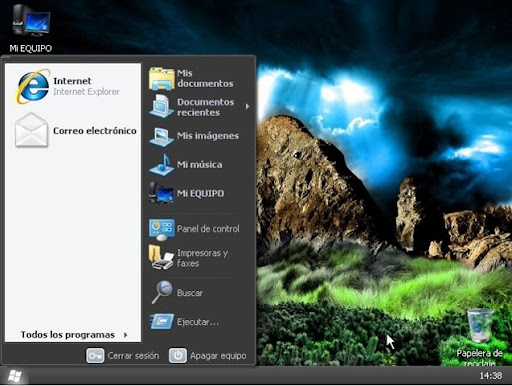Click the Cerrar sesión button label
512x386 pixels.
[133, 356]
